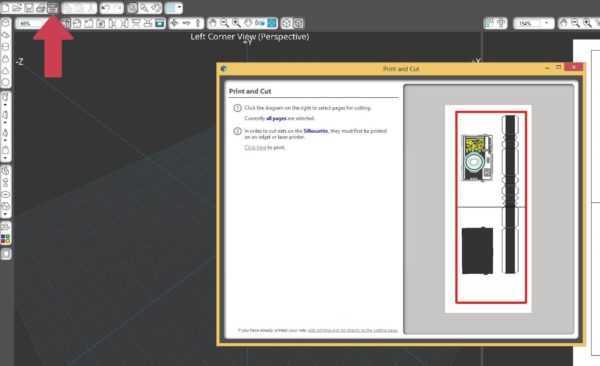Toggle the teal highlighted toolbar button
Screen dimensions: 600x366
(x=160, y=23)
